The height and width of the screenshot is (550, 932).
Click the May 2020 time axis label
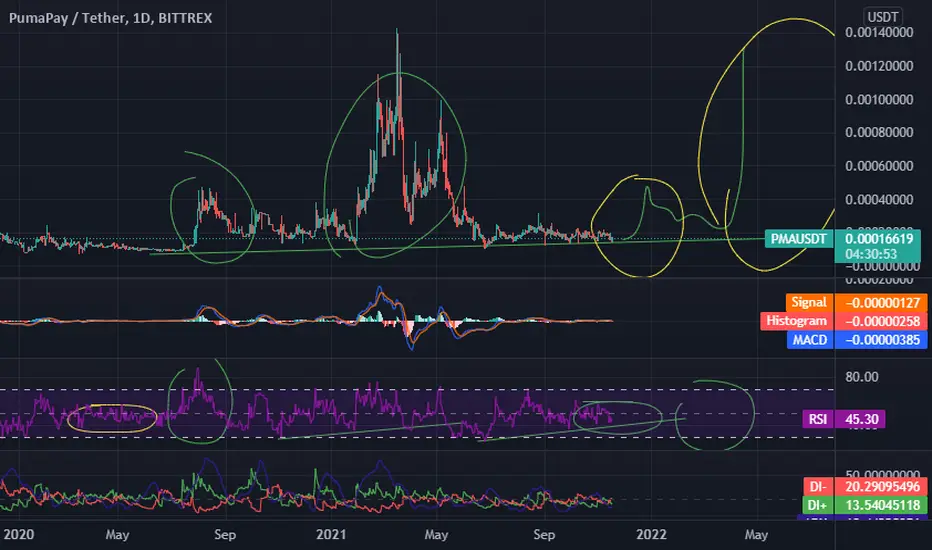pyautogui.click(x=117, y=535)
